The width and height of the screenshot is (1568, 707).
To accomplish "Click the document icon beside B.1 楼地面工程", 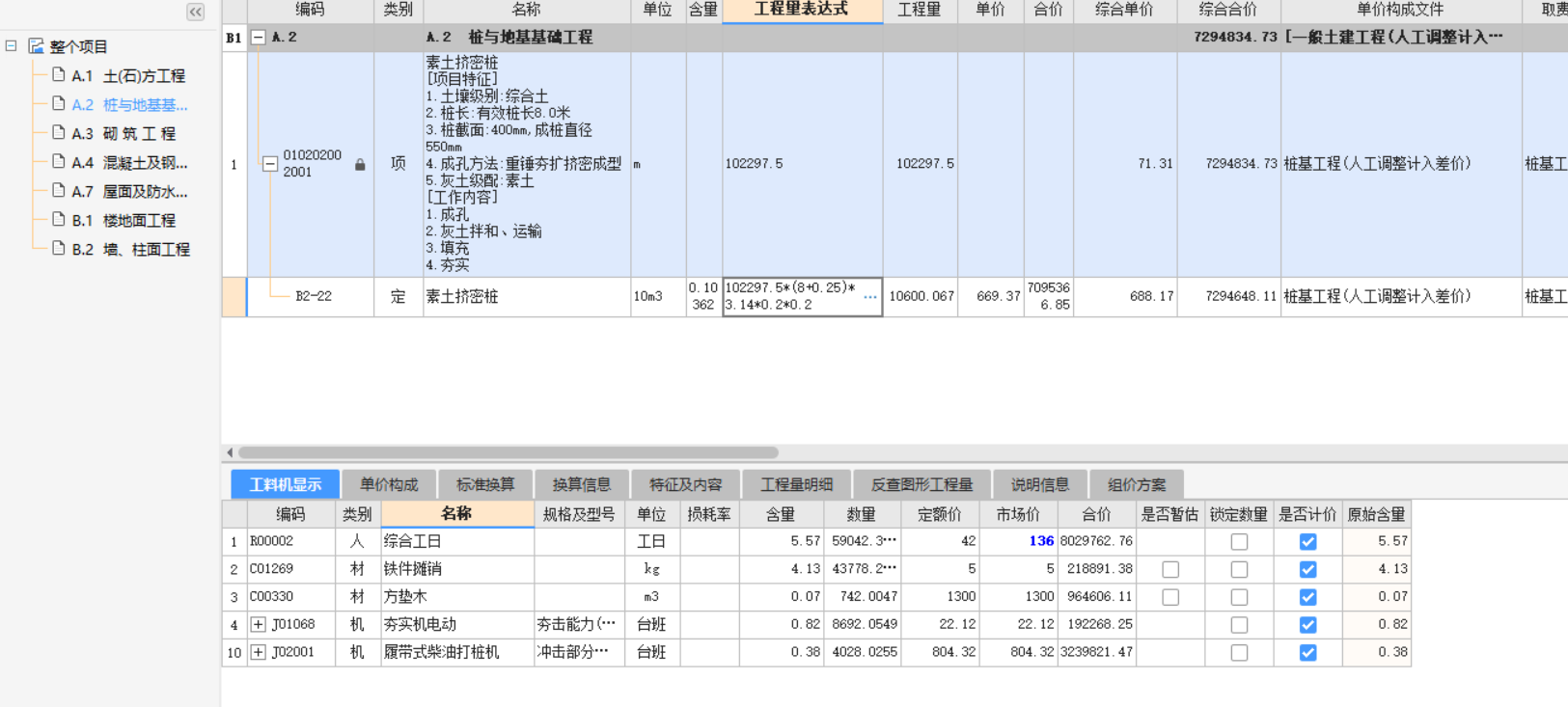I will click(x=59, y=219).
